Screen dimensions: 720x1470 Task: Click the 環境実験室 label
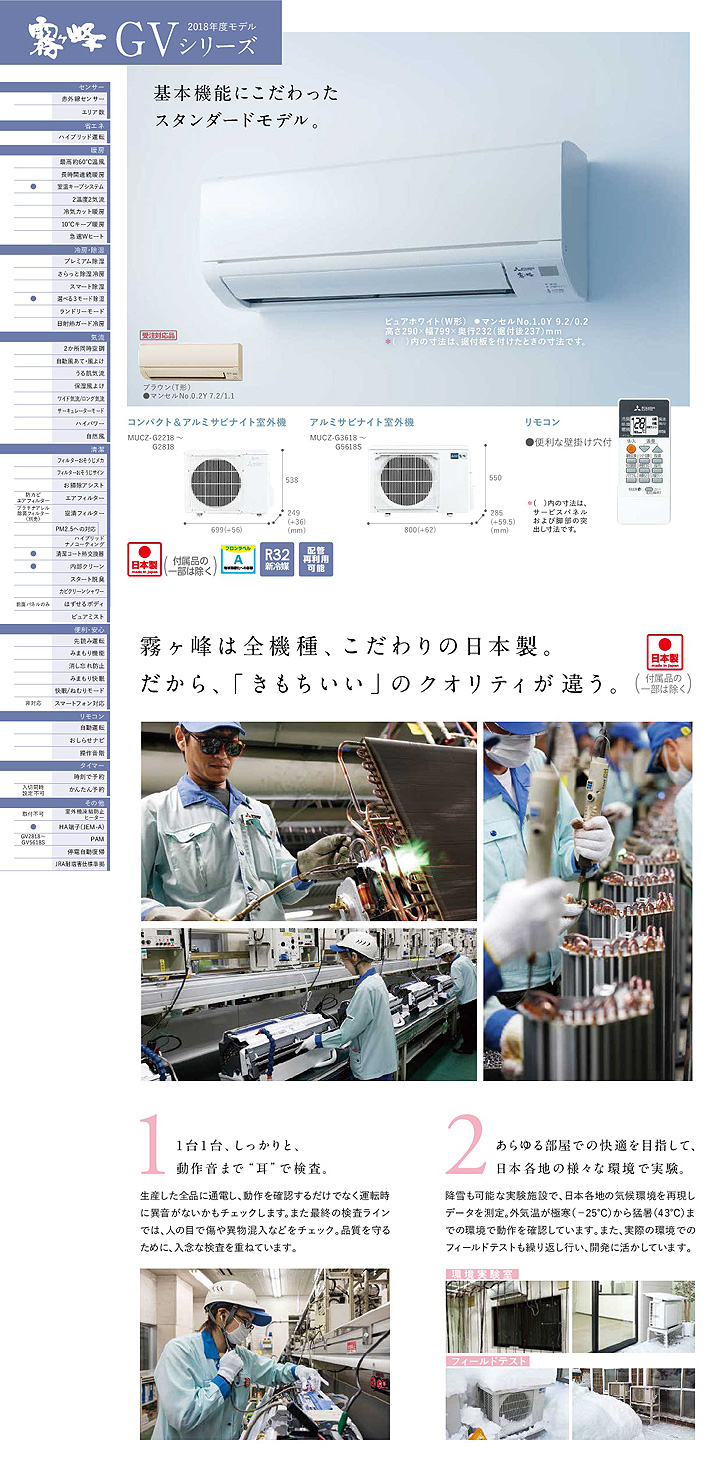coord(482,1274)
